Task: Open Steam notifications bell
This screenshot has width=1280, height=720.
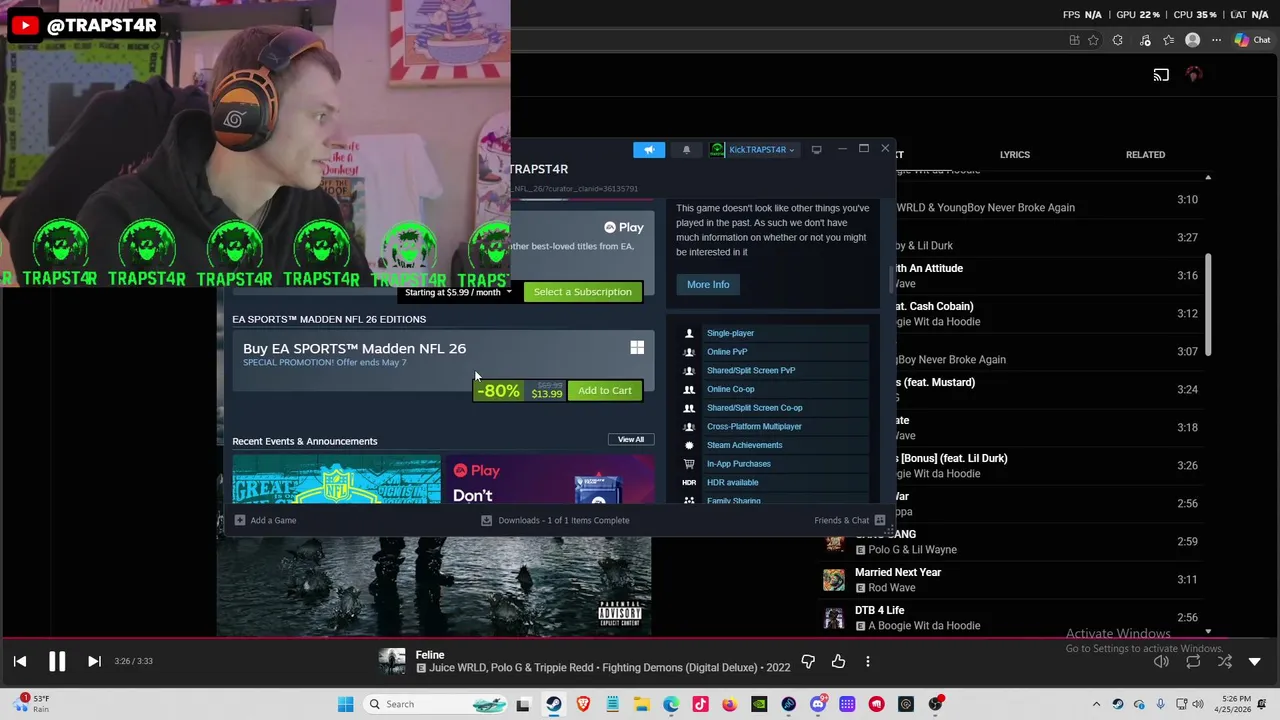Action: (686, 150)
